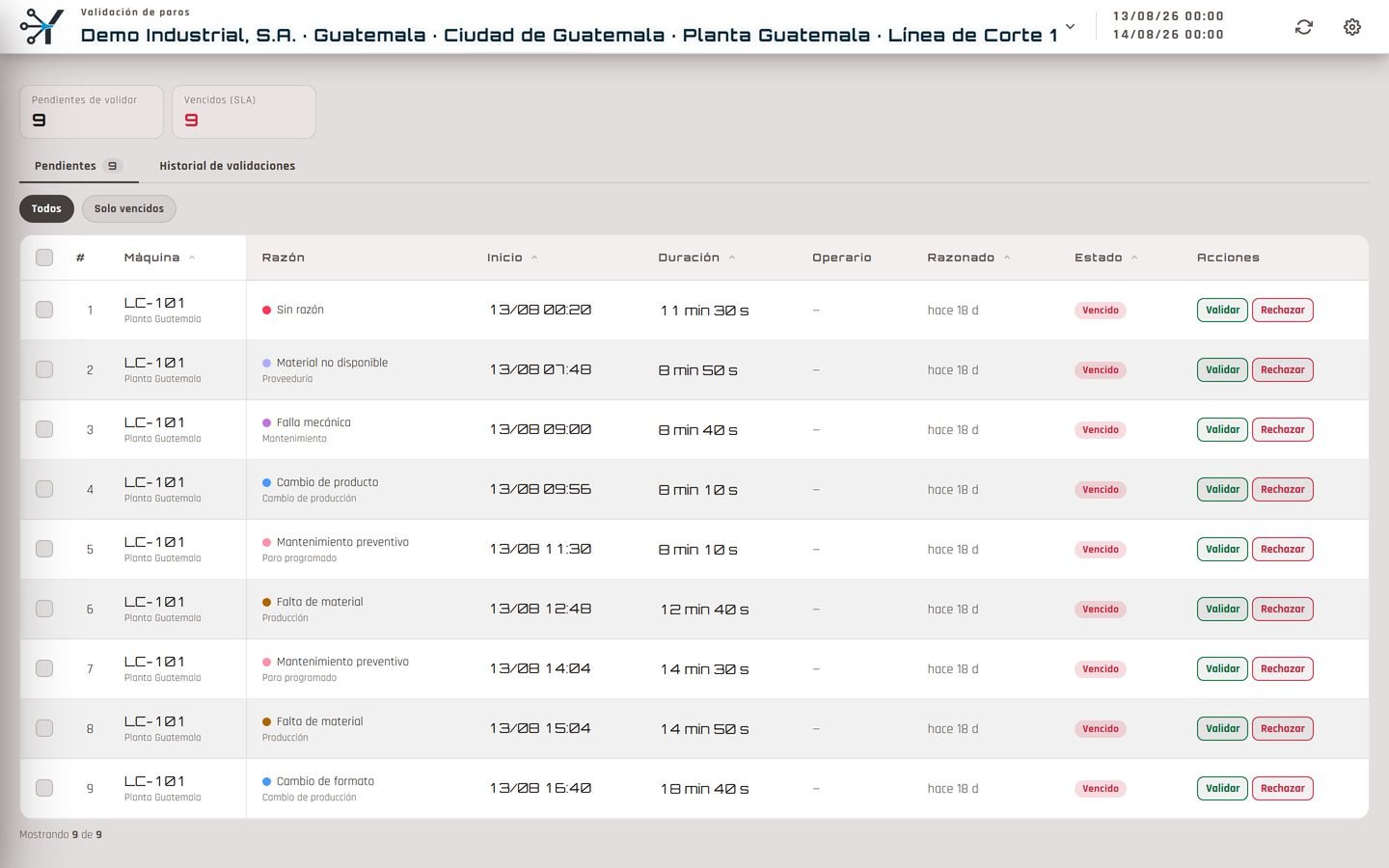Viewport: 1389px width, 868px height.
Task: Switch to Pendientes tab
Action: tap(78, 166)
